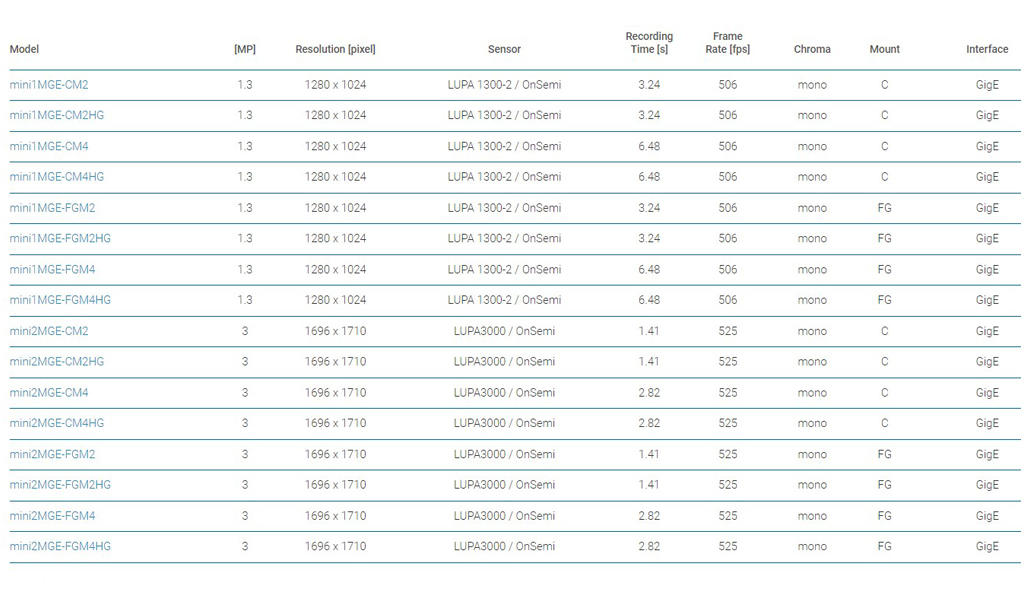Select the mono chroma in mini1MGE-CM4 row

pos(812,146)
